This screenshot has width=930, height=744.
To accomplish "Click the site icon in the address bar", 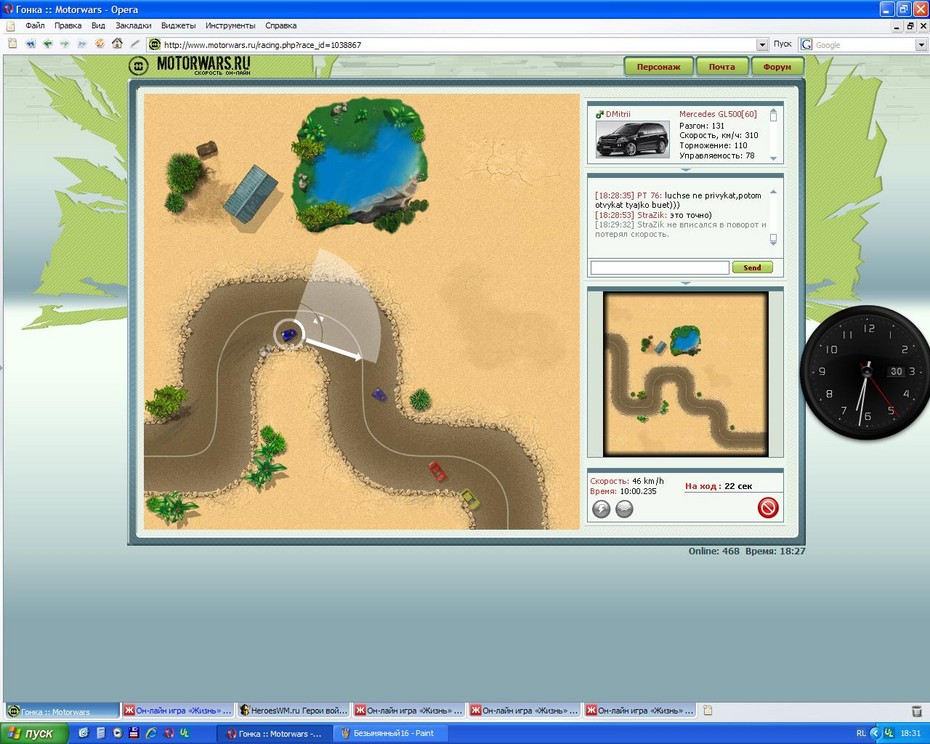I will (154, 44).
